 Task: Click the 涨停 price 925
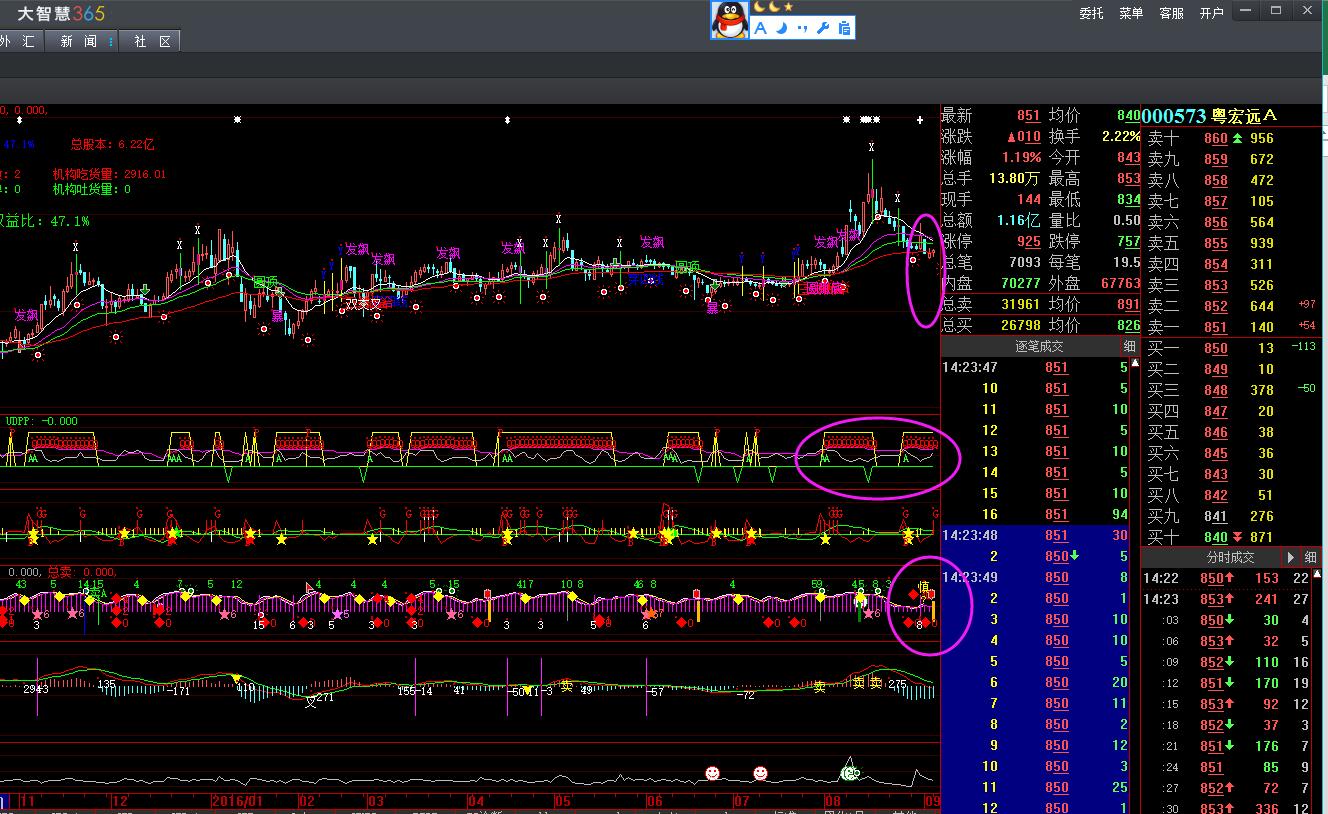(1028, 242)
